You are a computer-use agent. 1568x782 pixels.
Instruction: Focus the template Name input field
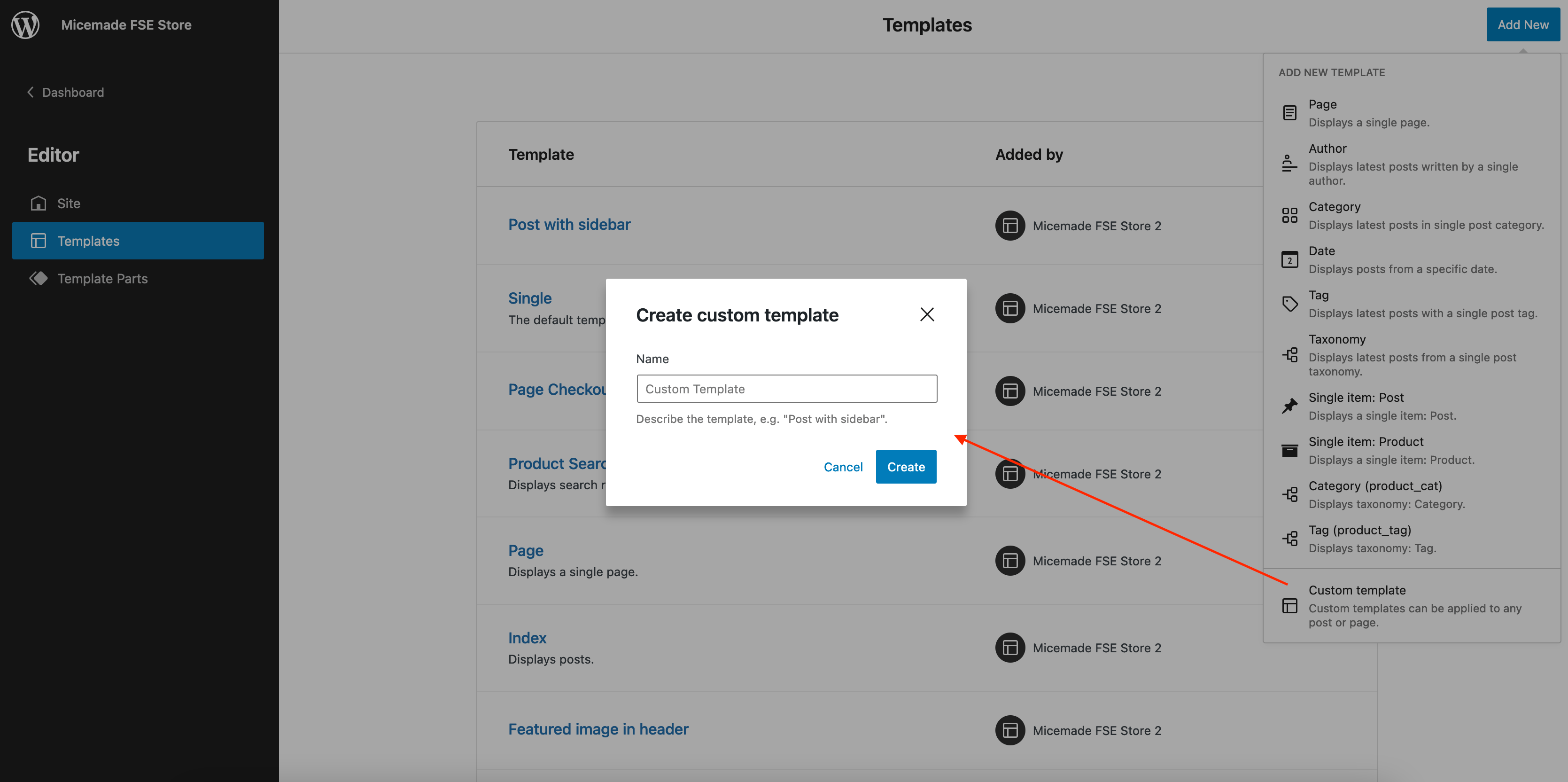click(x=786, y=389)
